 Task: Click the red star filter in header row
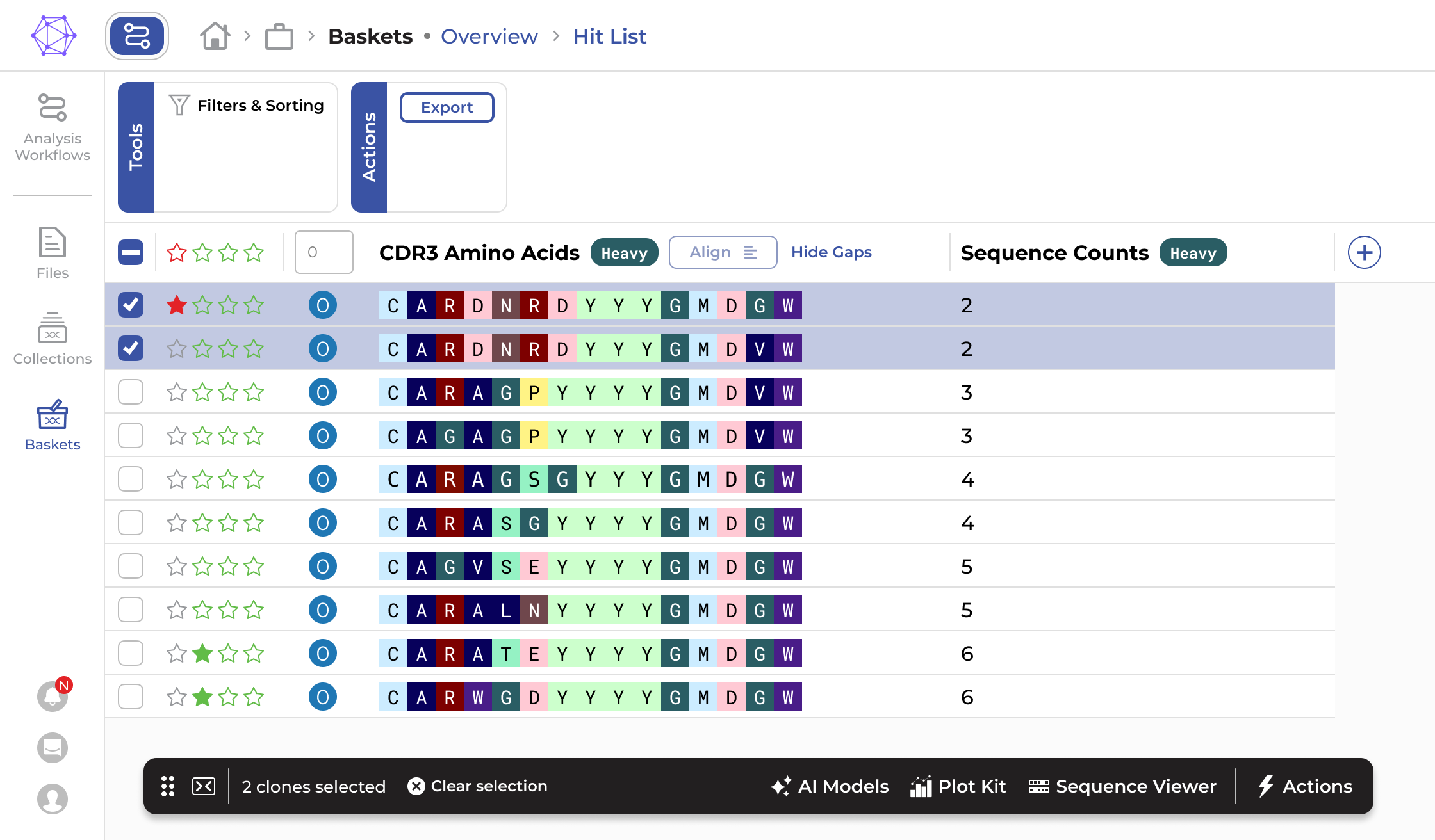[x=177, y=252]
